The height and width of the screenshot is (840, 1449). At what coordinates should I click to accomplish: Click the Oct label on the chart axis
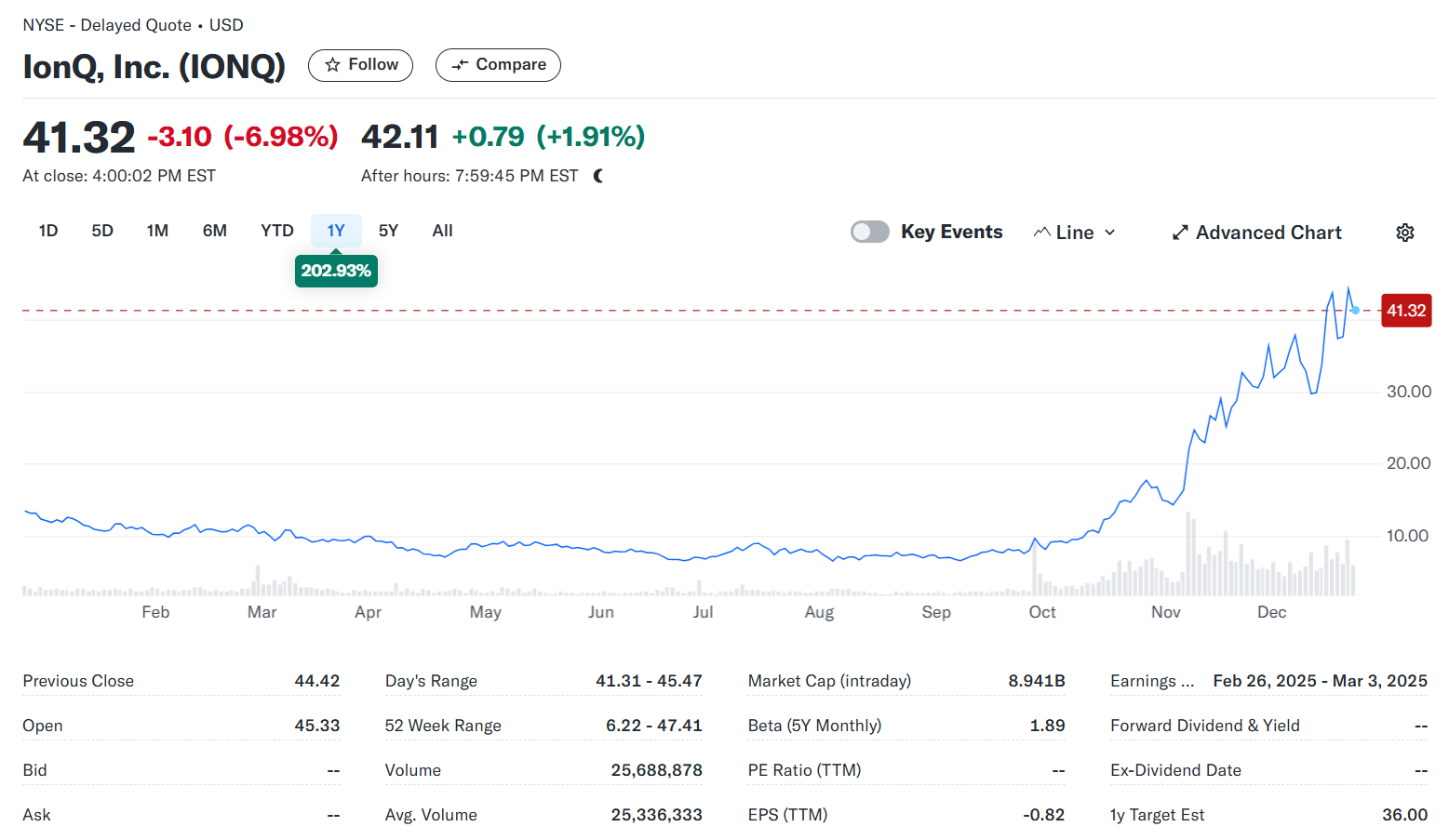[x=1042, y=612]
